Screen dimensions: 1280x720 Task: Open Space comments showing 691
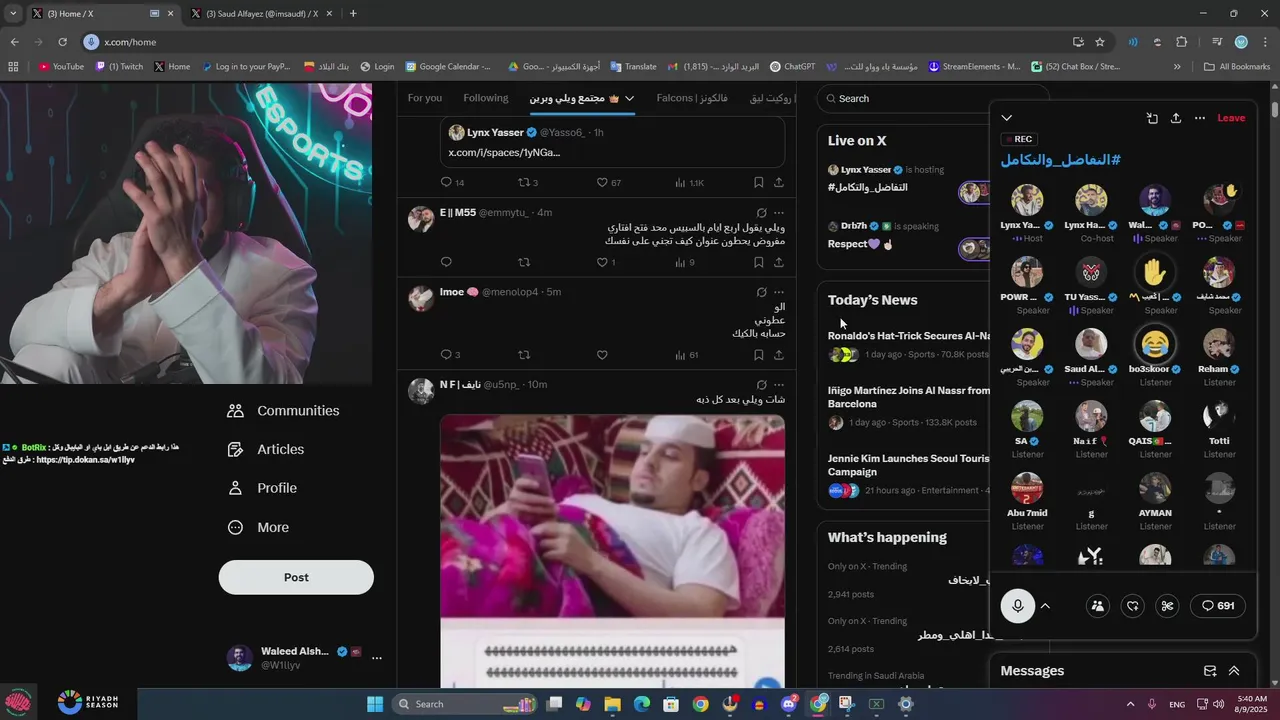(1218, 606)
